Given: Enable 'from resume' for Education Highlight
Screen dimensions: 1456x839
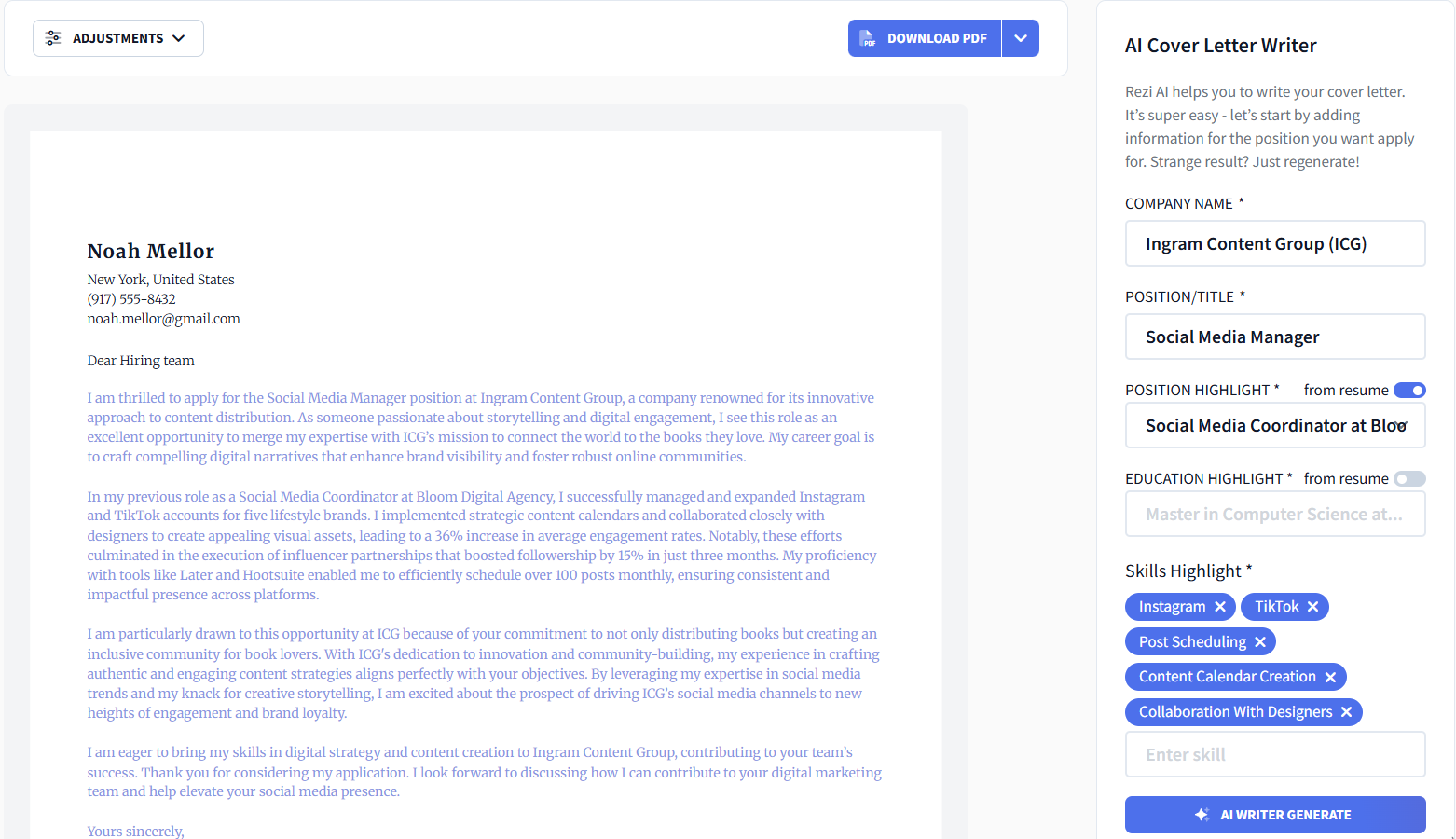Looking at the screenshot, I should 1410,478.
